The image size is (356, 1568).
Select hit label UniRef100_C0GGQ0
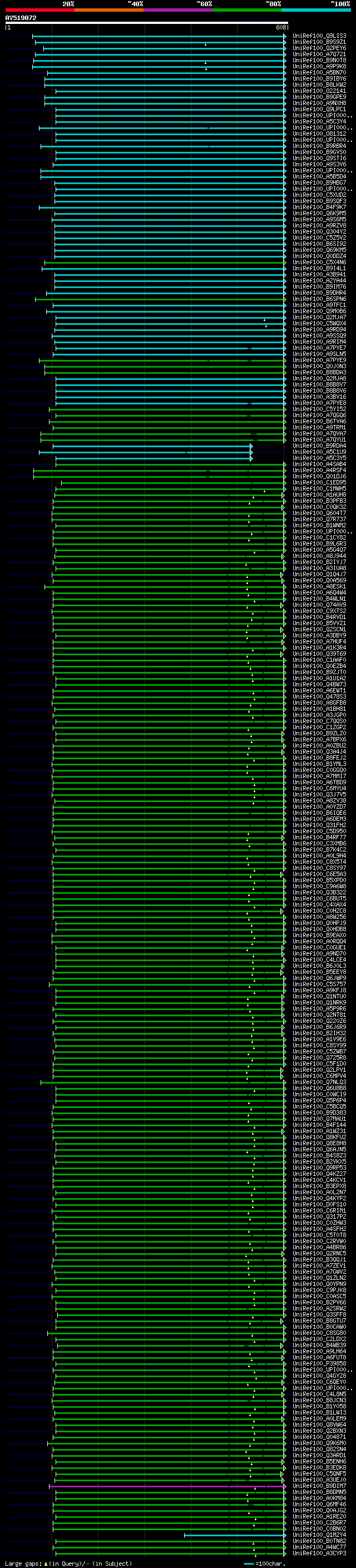click(319, 770)
